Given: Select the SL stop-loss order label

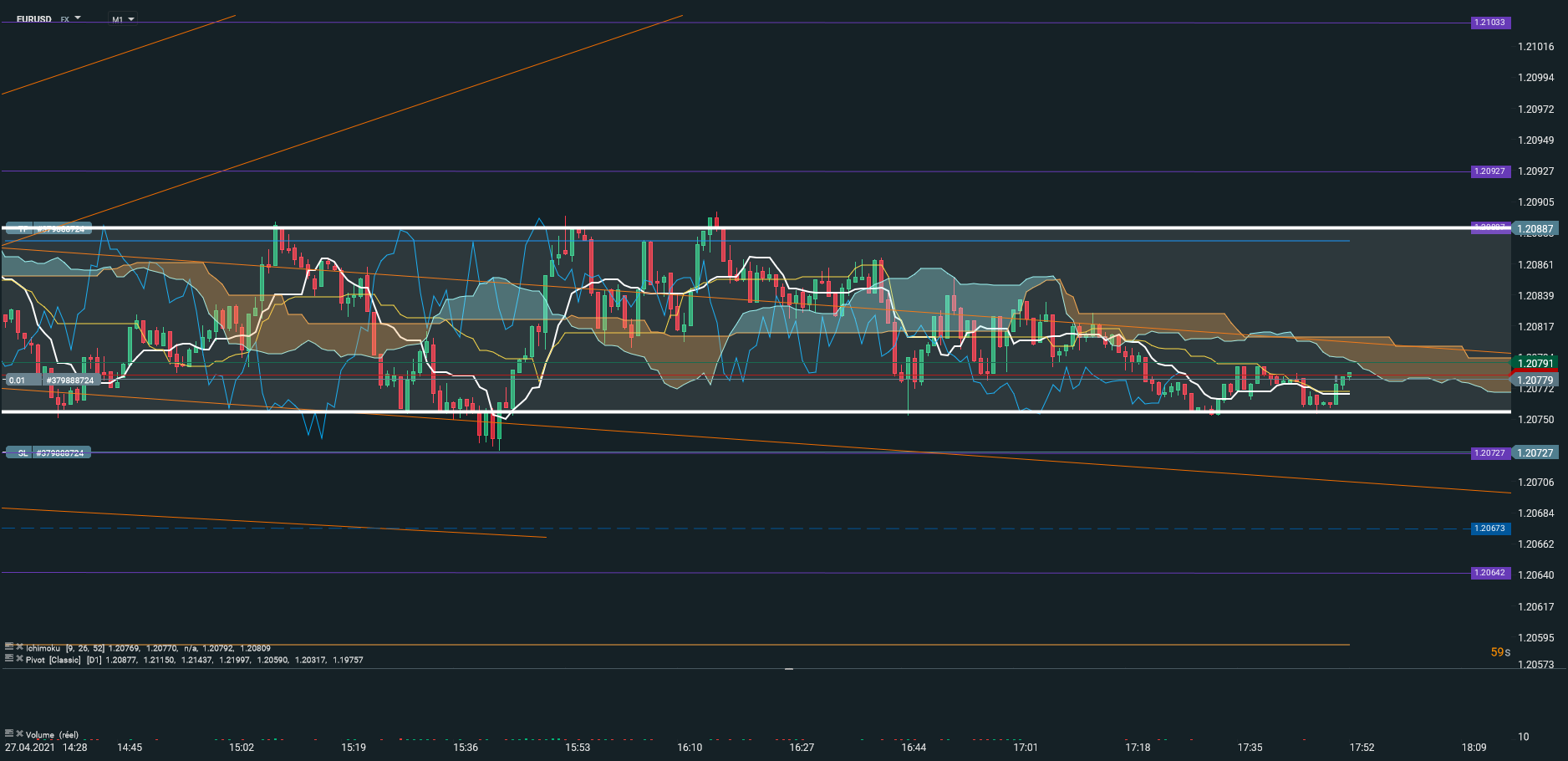Looking at the screenshot, I should 23,453.
